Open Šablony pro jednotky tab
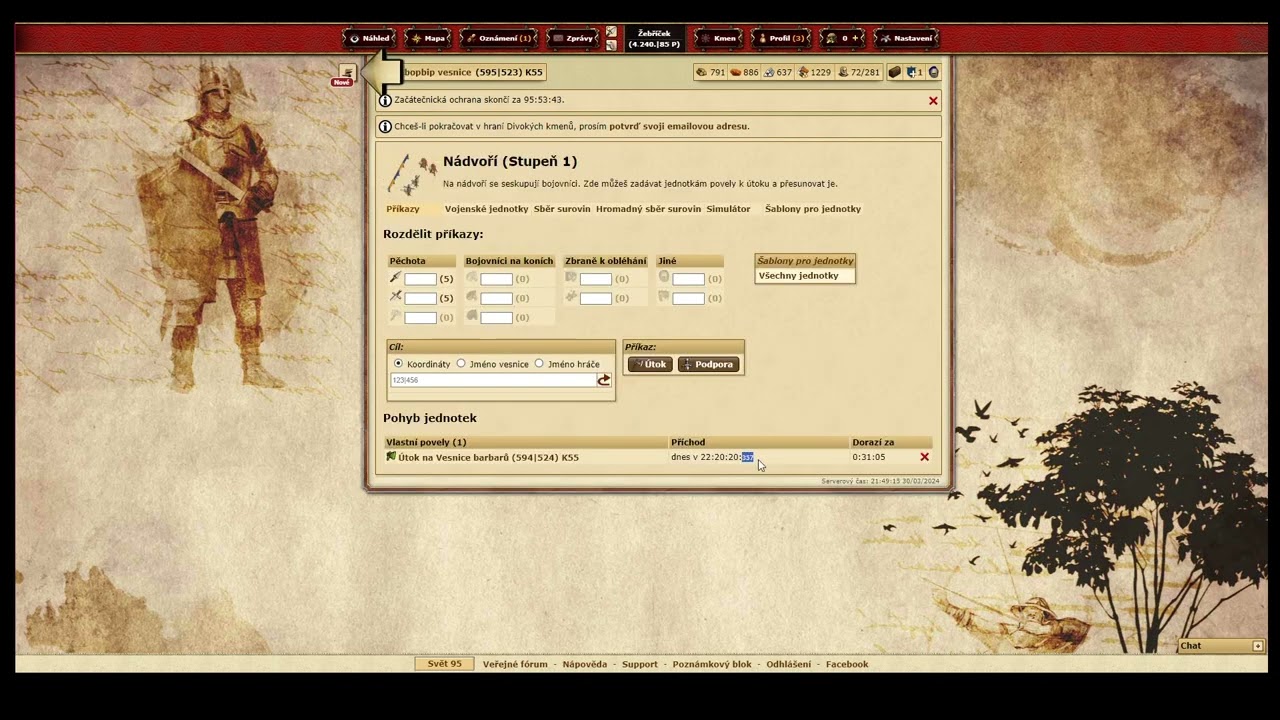The width and height of the screenshot is (1280, 720). tap(813, 209)
